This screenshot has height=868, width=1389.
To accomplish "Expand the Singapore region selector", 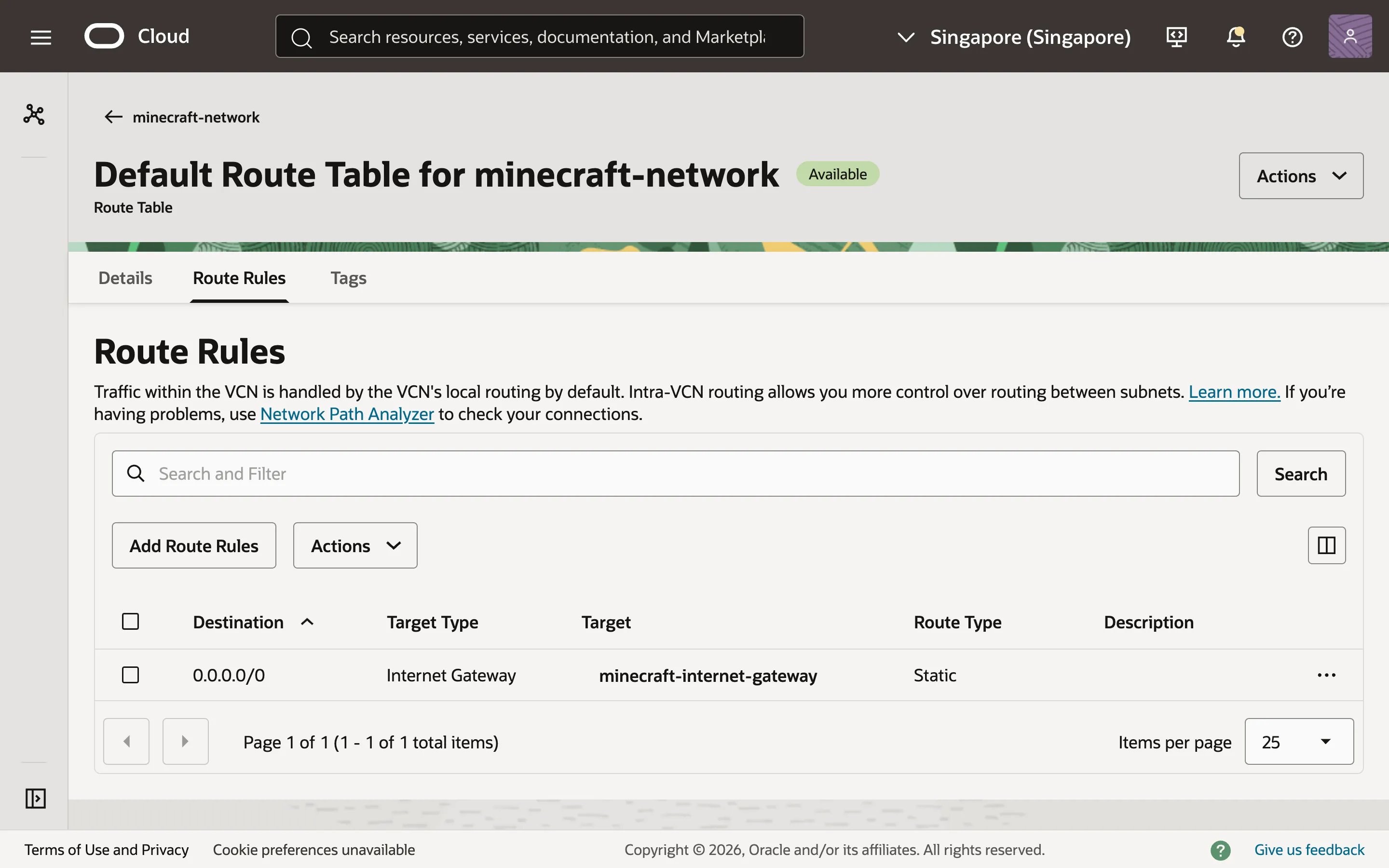I will coord(1014,37).
